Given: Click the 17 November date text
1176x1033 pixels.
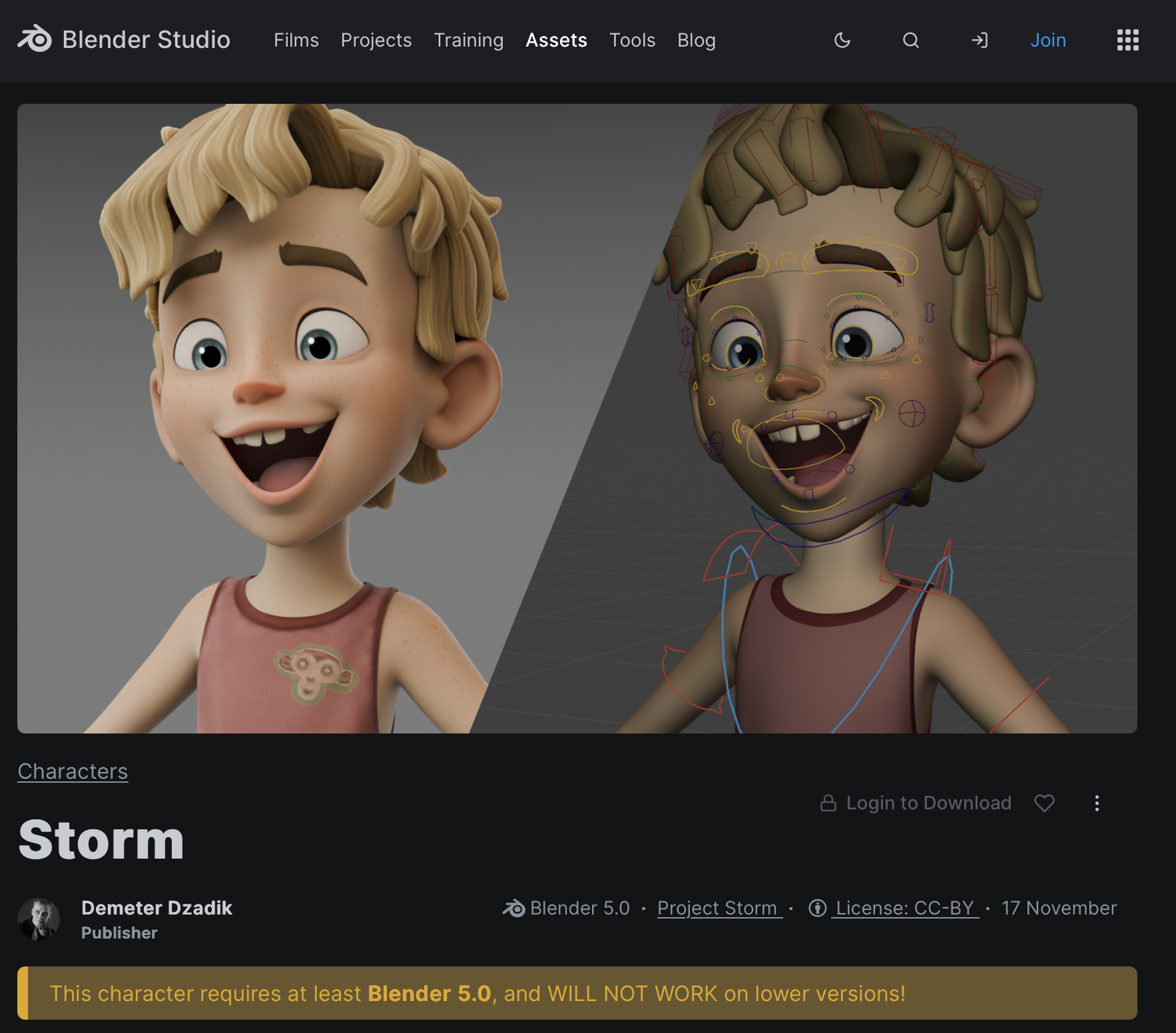Looking at the screenshot, I should (1059, 908).
